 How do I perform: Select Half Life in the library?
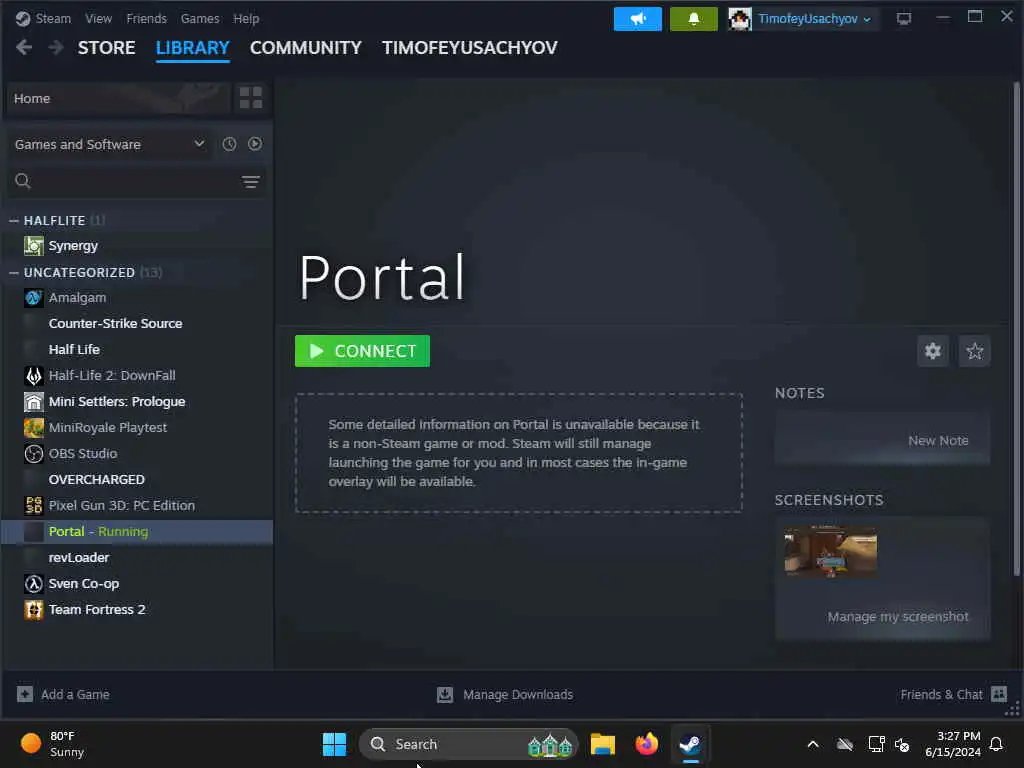[74, 349]
